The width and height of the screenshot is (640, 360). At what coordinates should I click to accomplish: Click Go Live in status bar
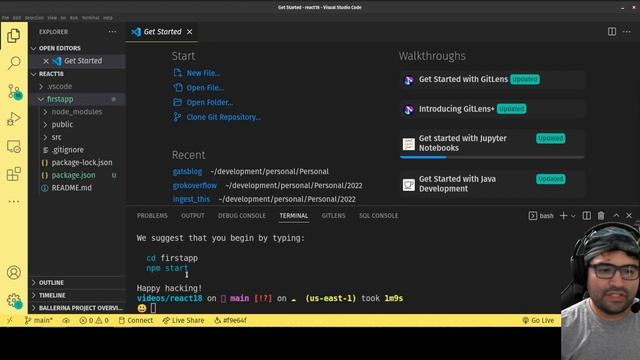538,320
